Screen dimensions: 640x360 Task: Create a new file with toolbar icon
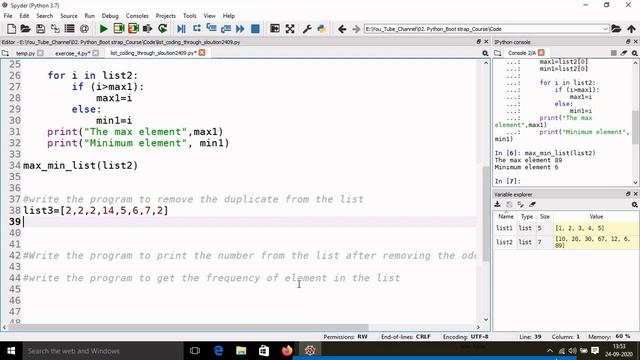(11, 29)
